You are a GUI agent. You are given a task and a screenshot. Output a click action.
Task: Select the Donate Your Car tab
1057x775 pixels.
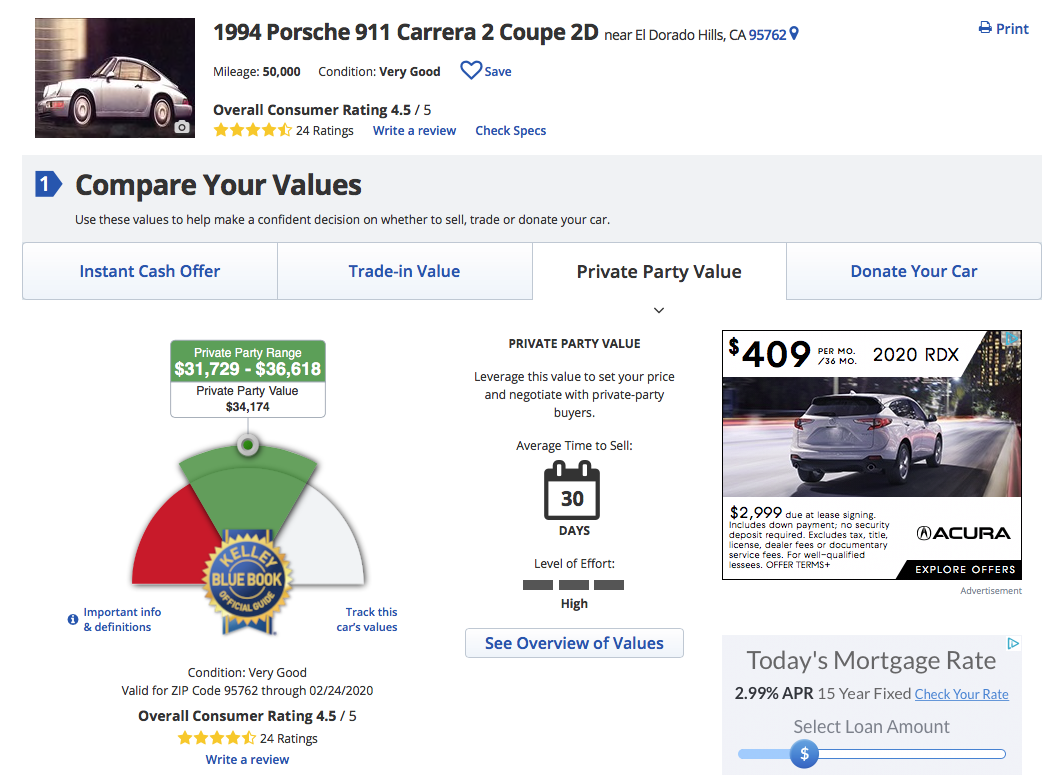tap(913, 271)
